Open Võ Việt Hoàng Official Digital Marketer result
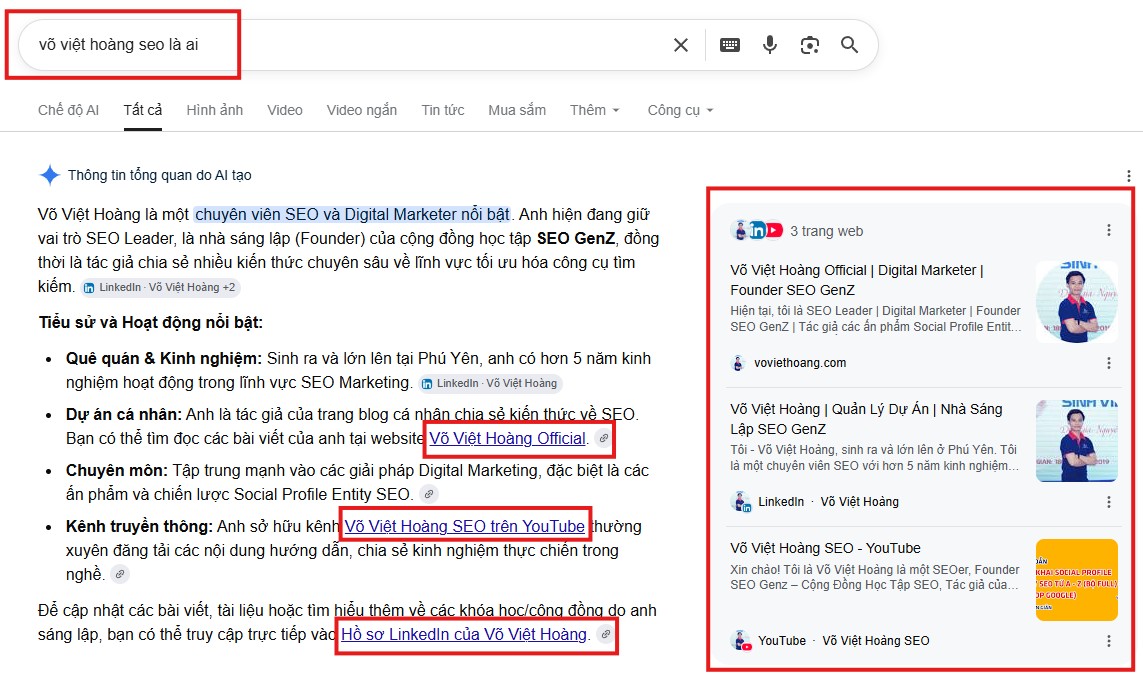The image size is (1143, 680). tap(857, 280)
